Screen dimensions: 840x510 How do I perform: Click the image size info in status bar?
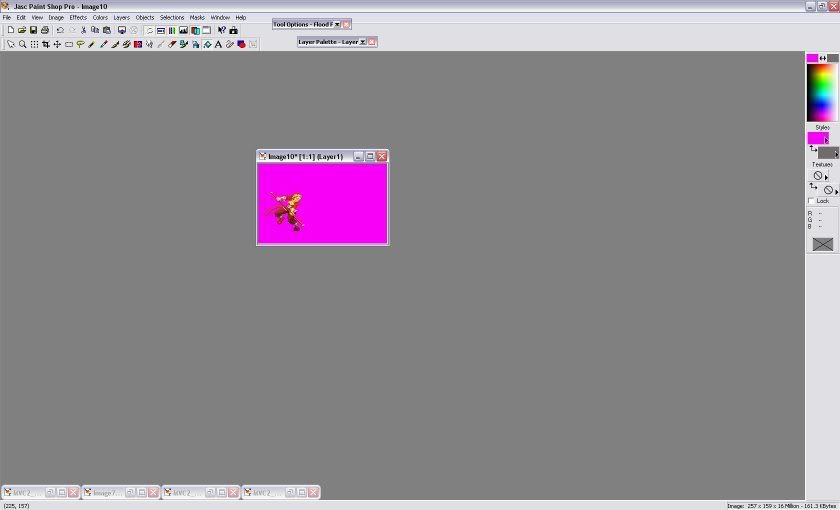(782, 506)
